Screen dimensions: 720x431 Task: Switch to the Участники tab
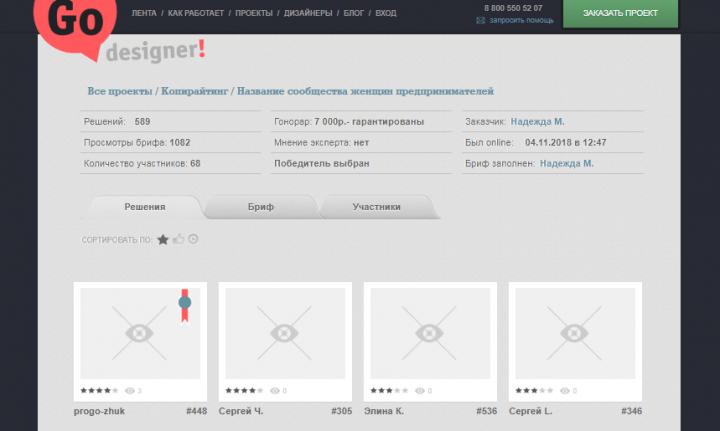377,207
